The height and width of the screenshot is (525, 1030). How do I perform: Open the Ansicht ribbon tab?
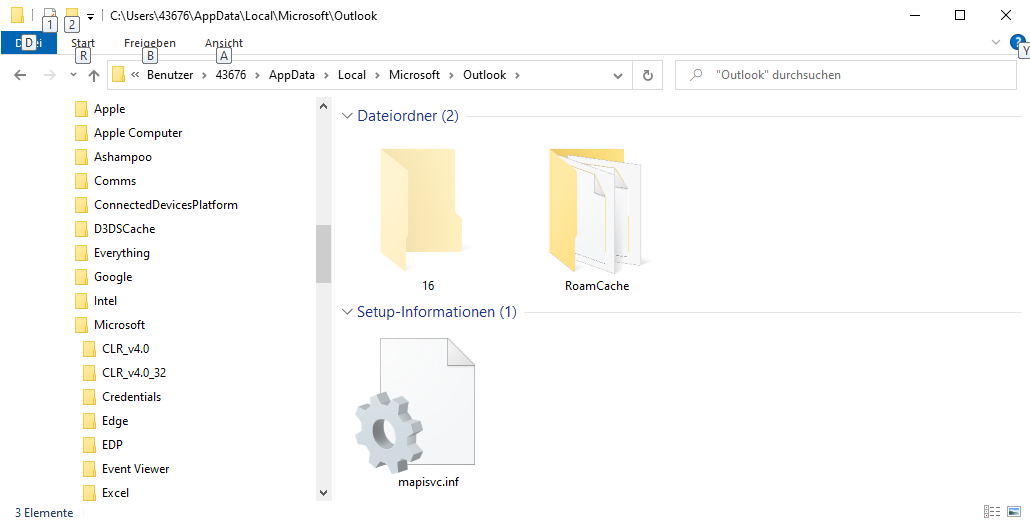coord(224,43)
